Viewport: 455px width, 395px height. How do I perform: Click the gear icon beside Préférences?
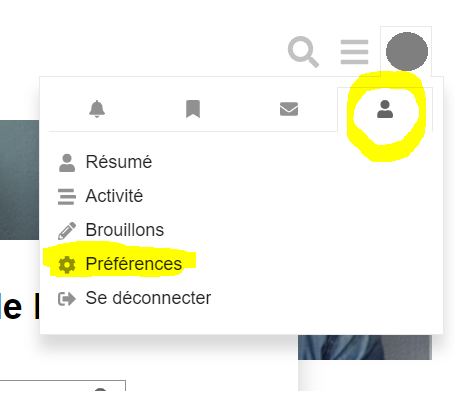pos(67,265)
